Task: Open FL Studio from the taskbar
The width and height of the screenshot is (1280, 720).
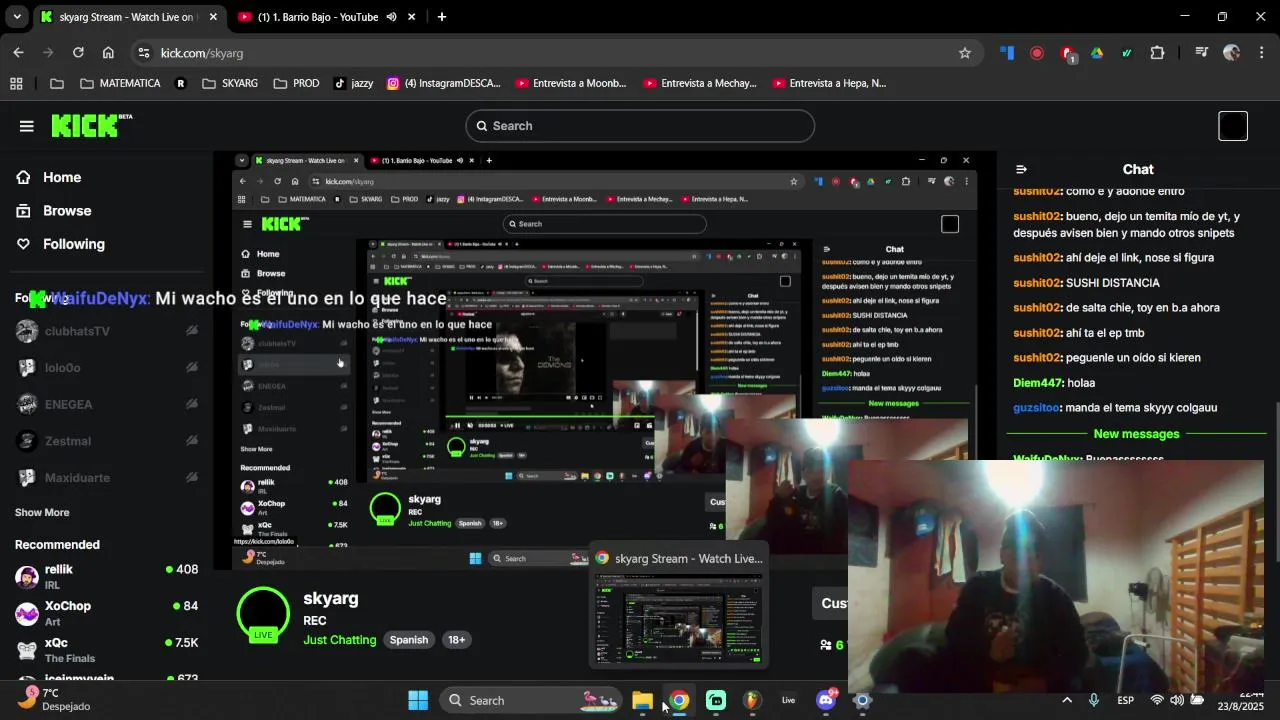Action: click(x=752, y=700)
